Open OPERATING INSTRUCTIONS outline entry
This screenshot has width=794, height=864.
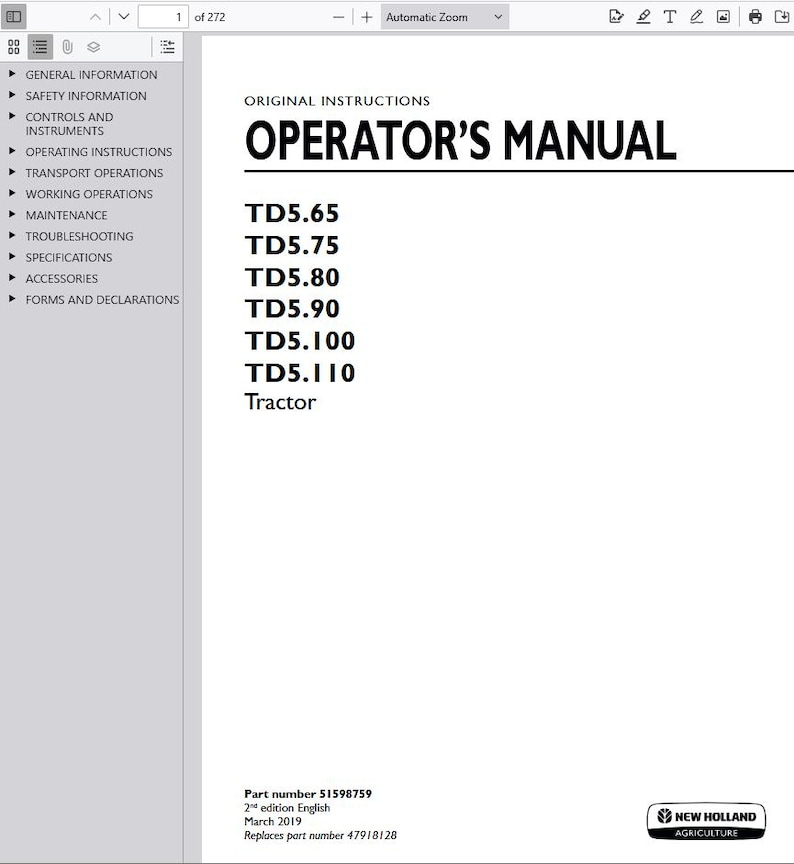[99, 152]
